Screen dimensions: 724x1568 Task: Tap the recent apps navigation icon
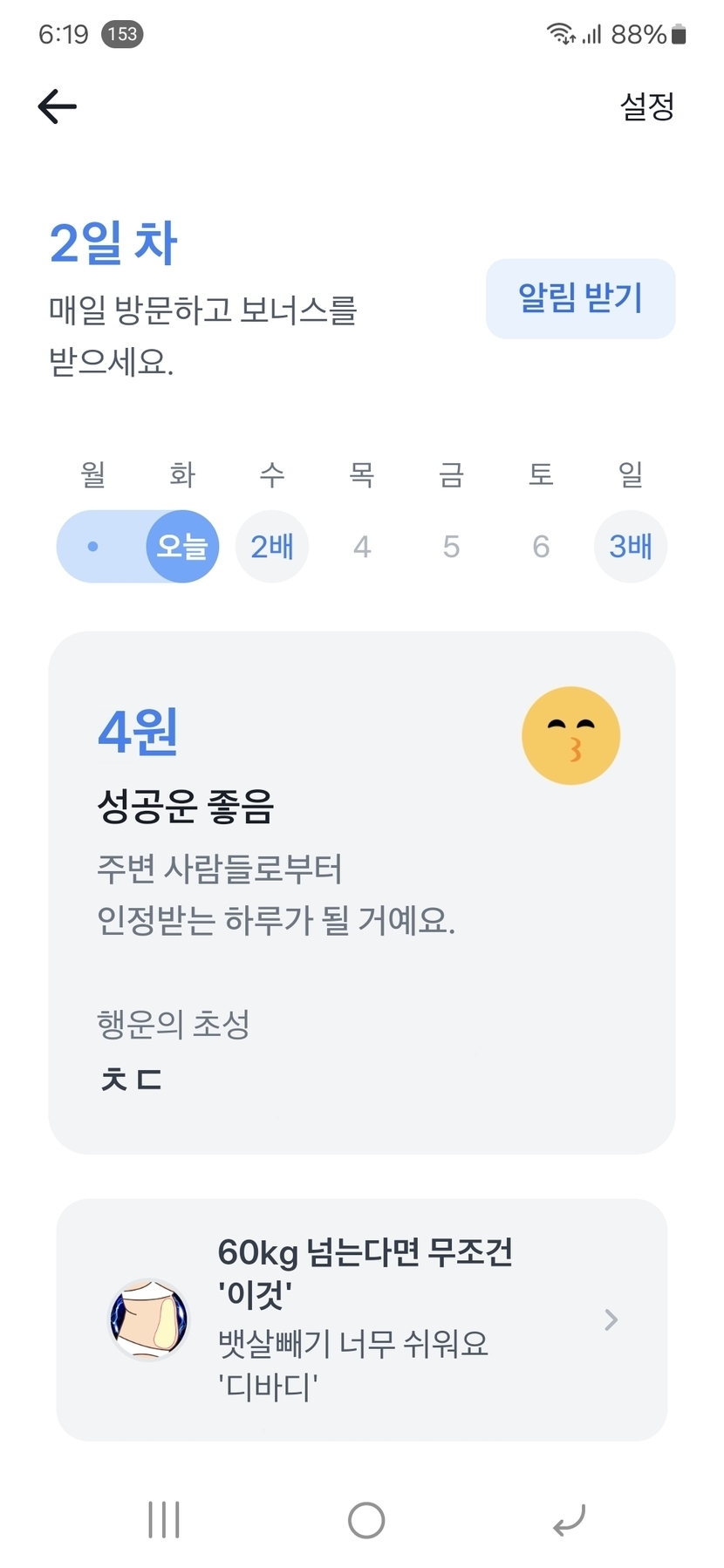pyautogui.click(x=164, y=1520)
